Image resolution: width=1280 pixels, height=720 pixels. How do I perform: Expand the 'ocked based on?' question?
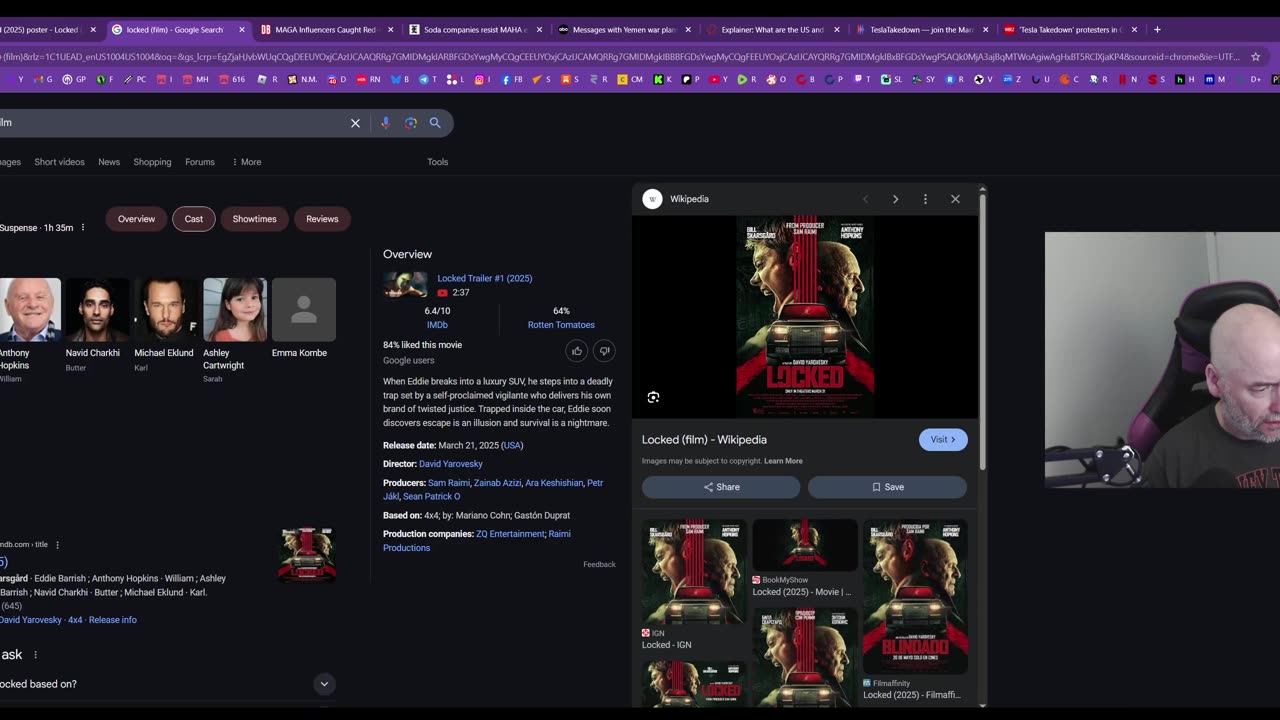coord(324,684)
